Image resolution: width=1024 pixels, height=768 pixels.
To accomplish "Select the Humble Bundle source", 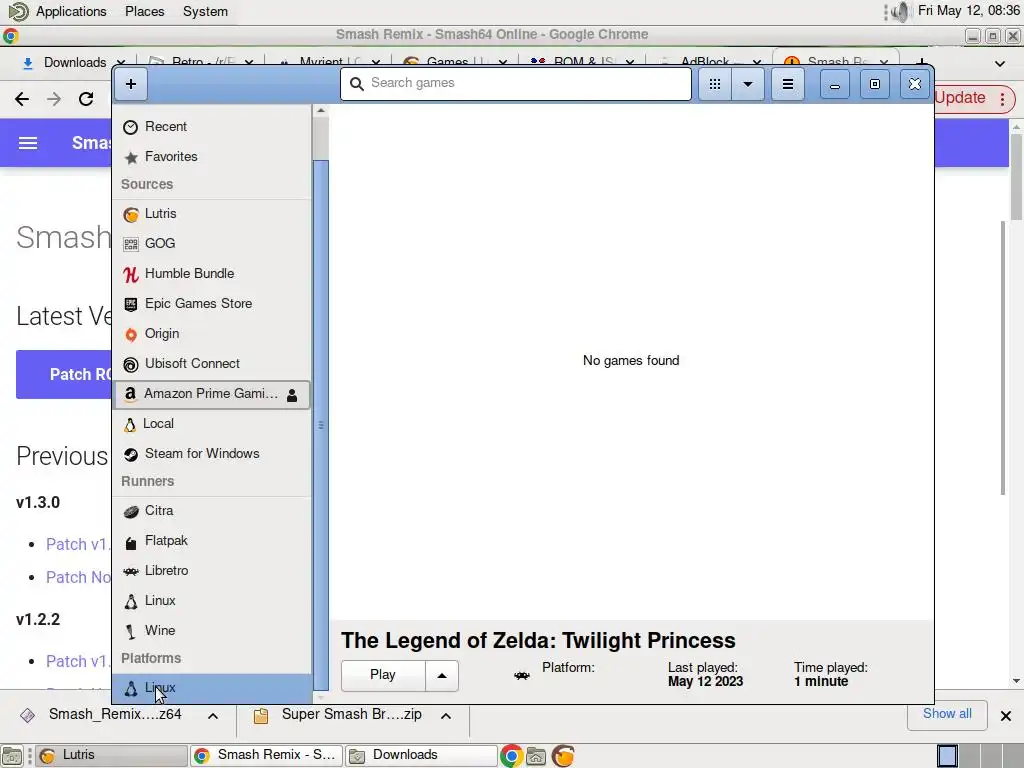I will pos(212,274).
